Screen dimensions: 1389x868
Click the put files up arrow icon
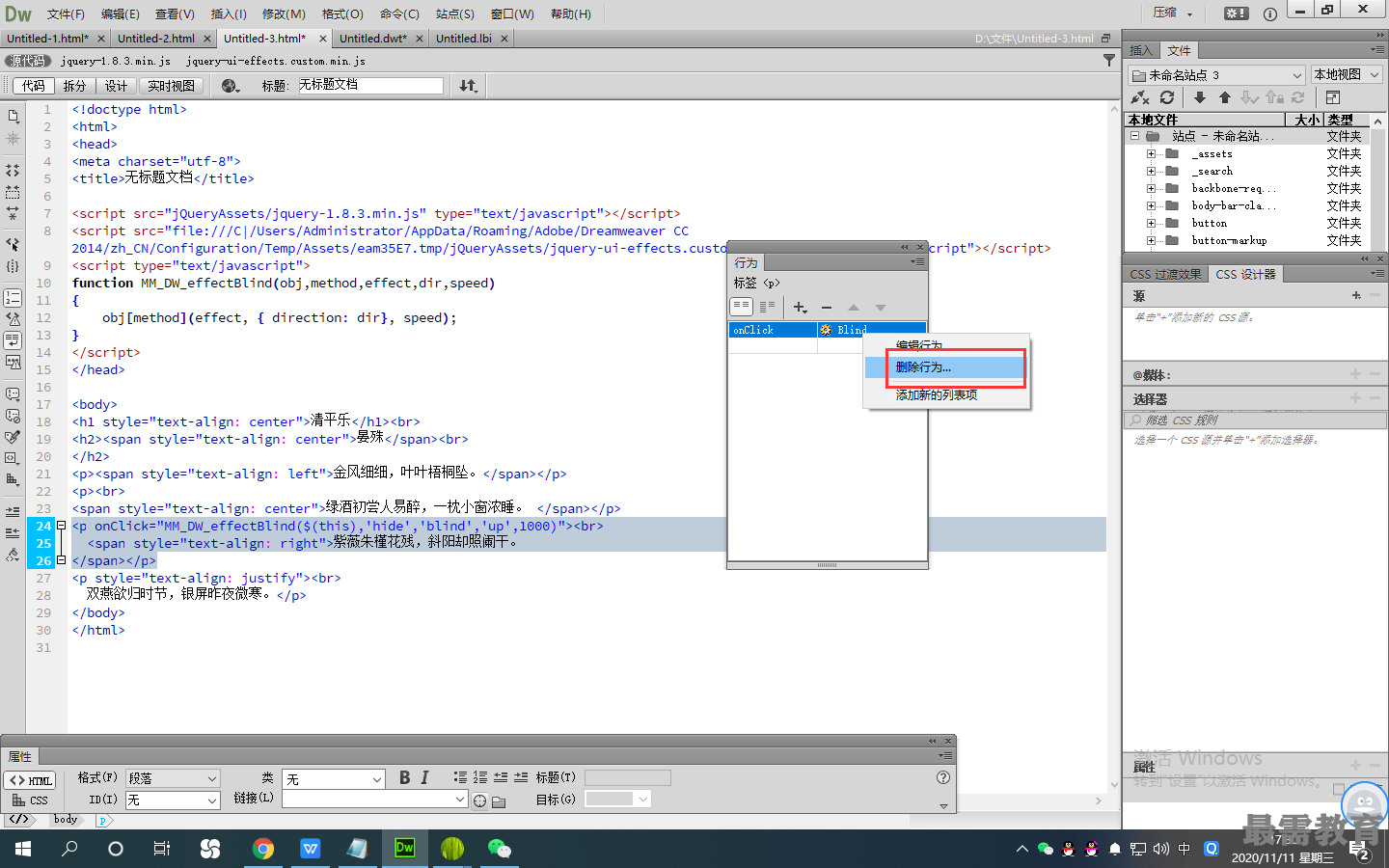coord(1225,97)
